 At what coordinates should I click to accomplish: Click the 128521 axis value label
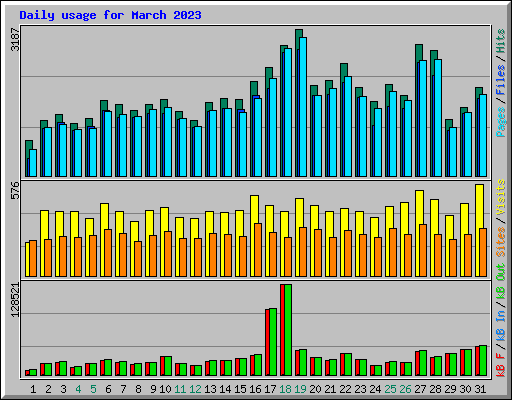pos(15,299)
